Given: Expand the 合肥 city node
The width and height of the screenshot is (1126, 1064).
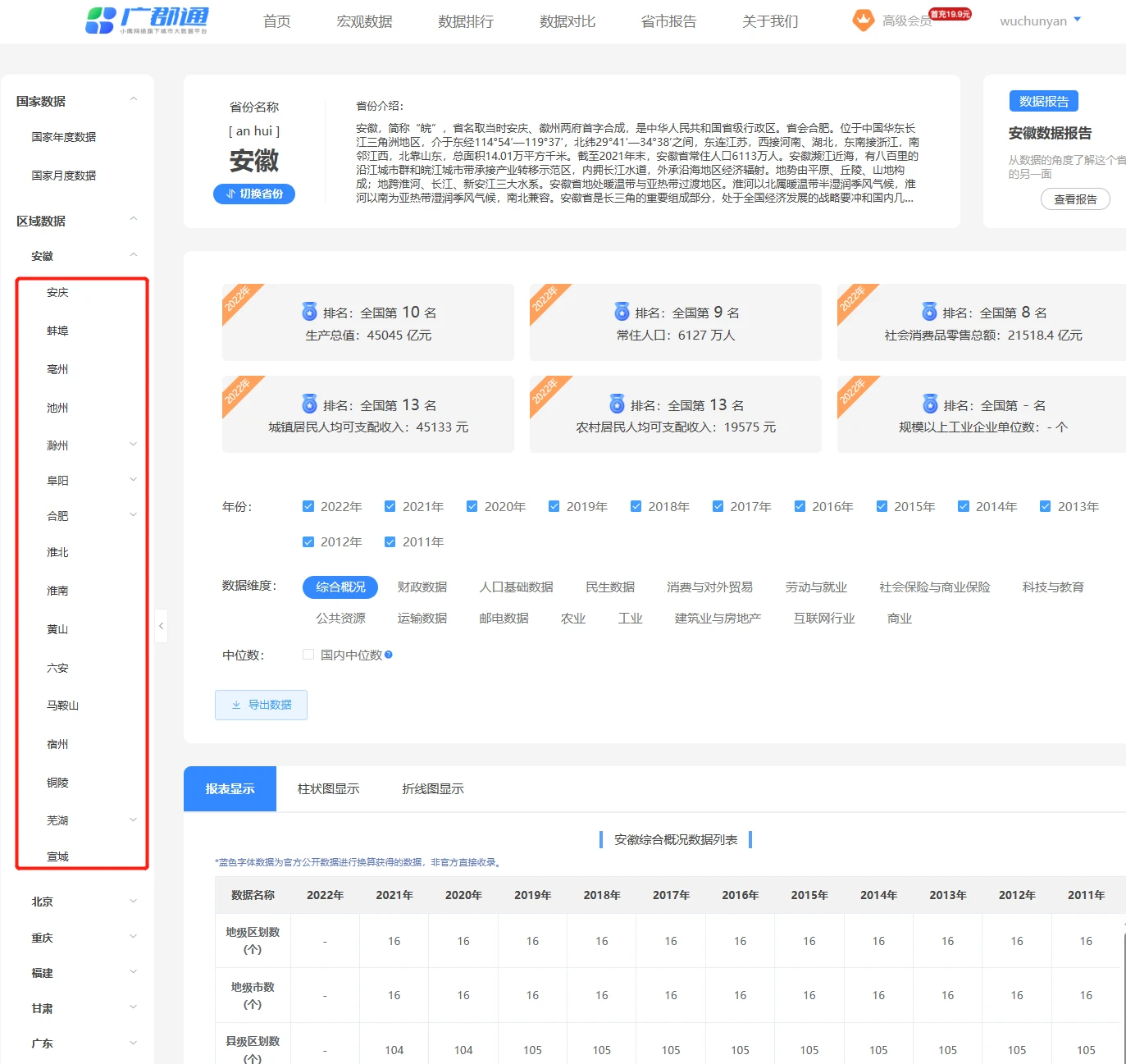Looking at the screenshot, I should (134, 515).
